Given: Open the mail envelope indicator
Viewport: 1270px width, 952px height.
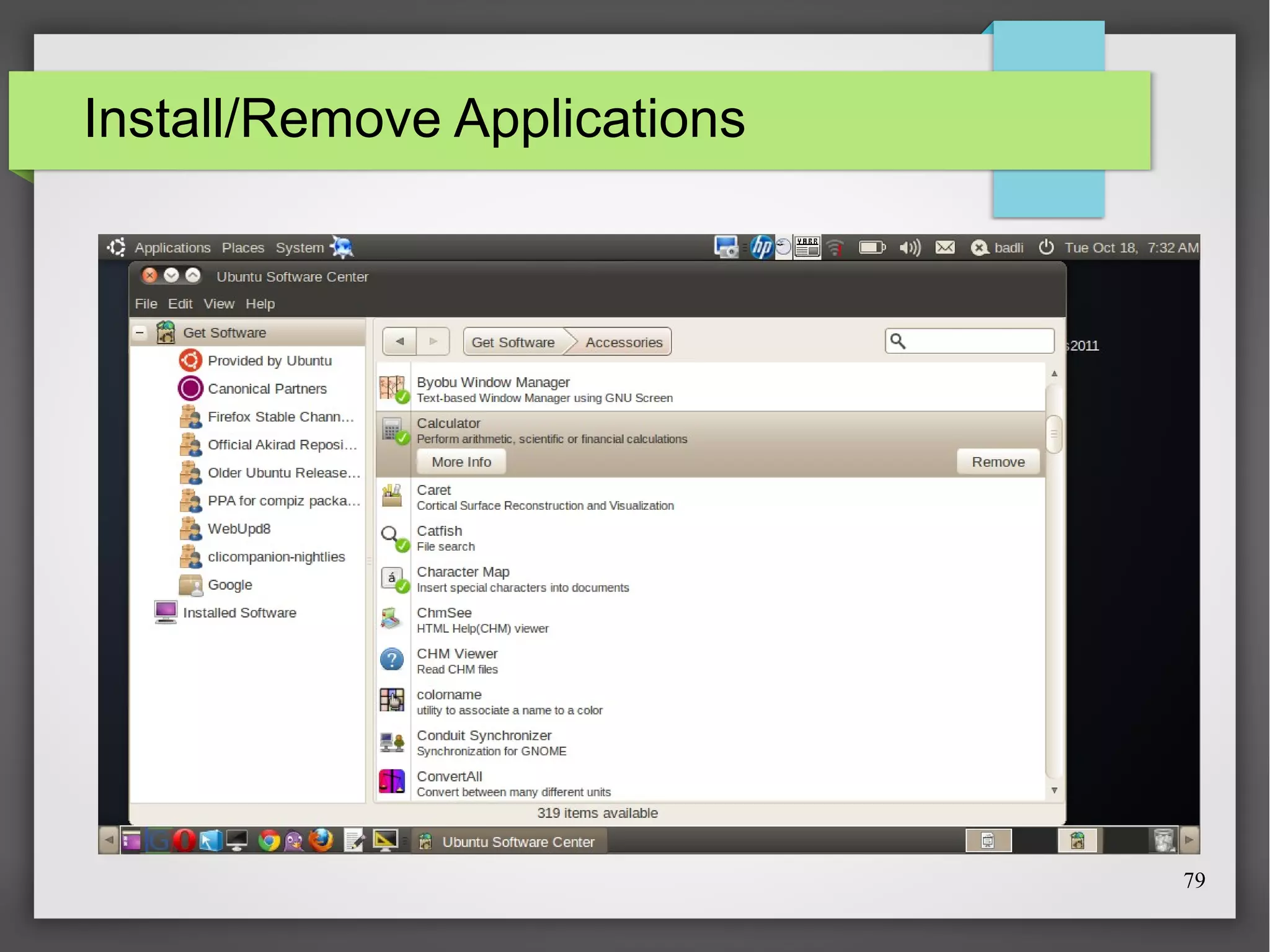Looking at the screenshot, I should pyautogui.click(x=945, y=248).
